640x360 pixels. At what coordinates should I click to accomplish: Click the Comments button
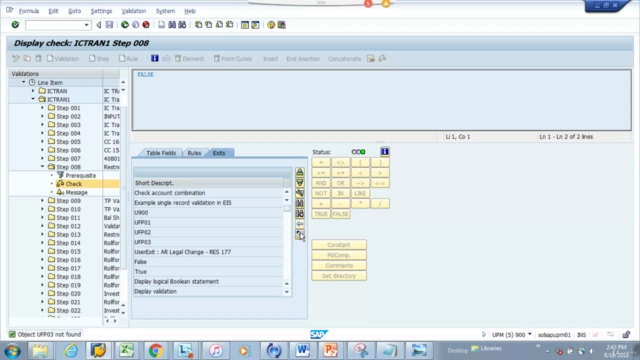pos(339,266)
